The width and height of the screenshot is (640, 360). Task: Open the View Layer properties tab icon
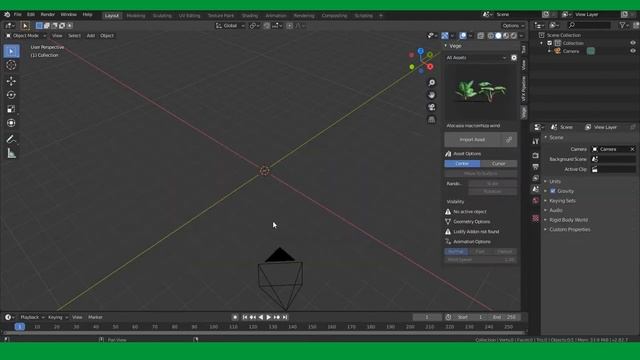(536, 178)
